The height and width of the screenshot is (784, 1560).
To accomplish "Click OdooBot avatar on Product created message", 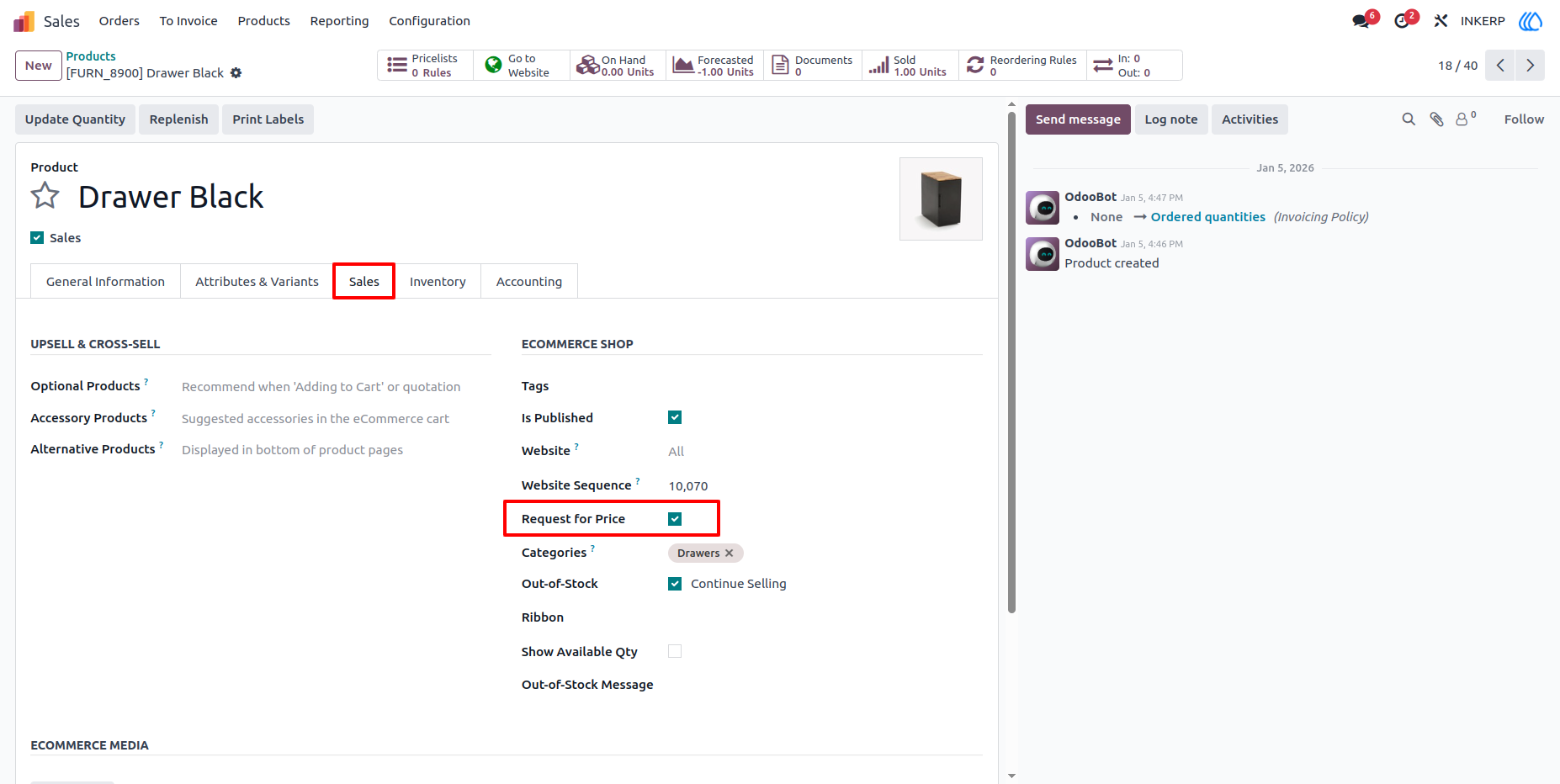I will [x=1043, y=254].
